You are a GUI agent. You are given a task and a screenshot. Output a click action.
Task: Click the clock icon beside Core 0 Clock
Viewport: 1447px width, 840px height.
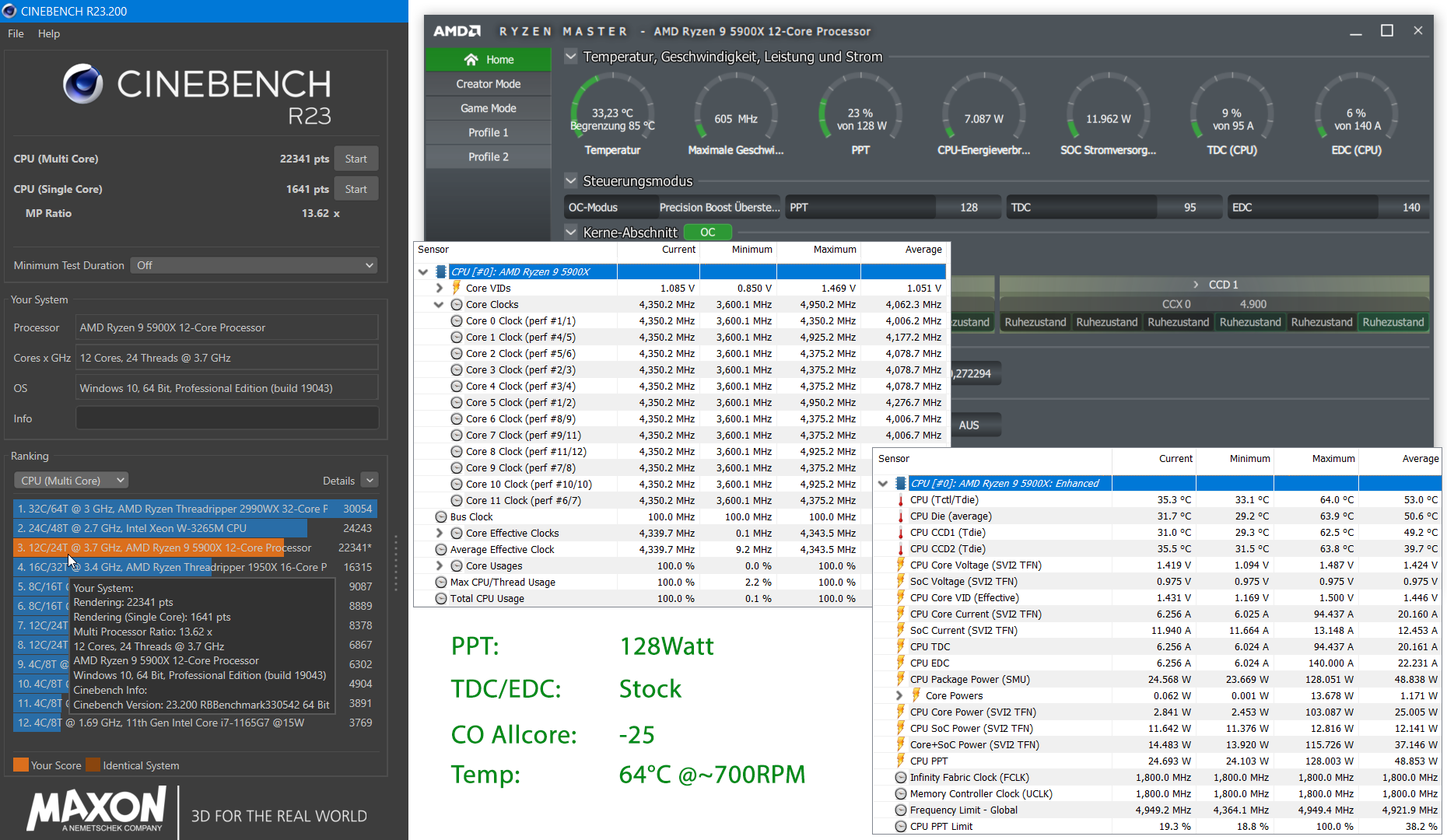coord(457,321)
